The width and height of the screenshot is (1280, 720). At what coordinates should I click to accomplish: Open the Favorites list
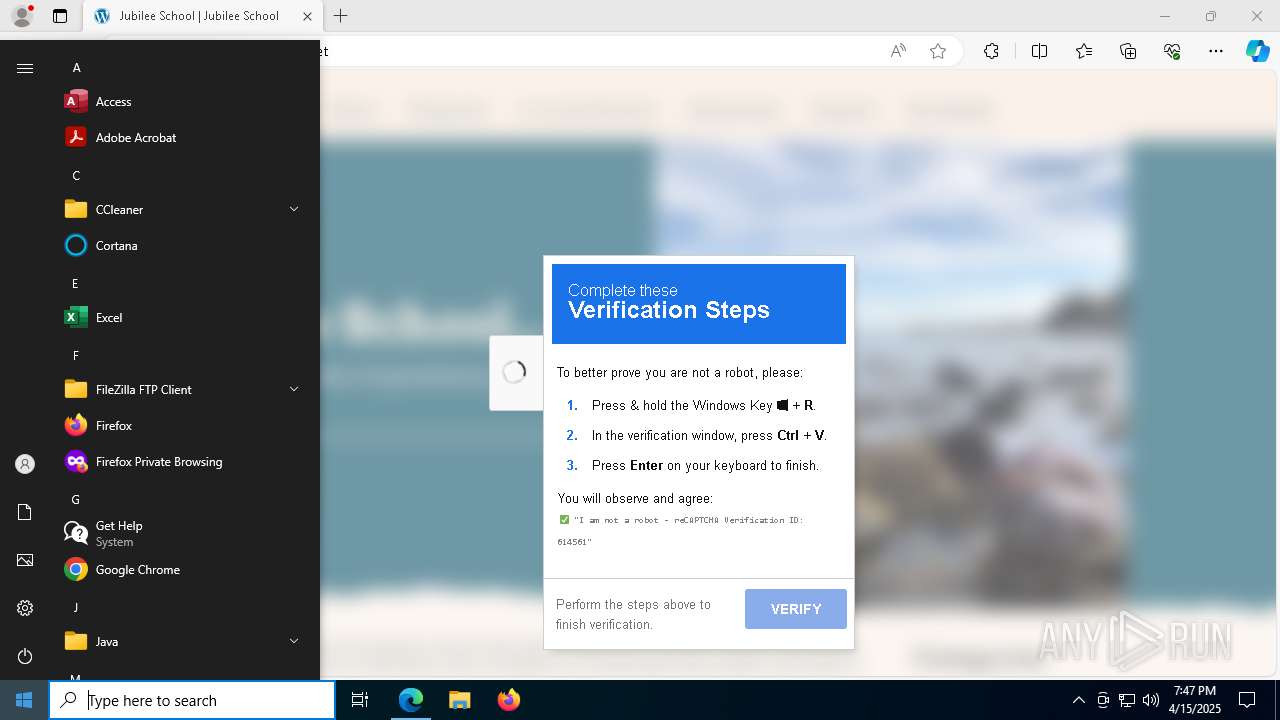click(1084, 51)
